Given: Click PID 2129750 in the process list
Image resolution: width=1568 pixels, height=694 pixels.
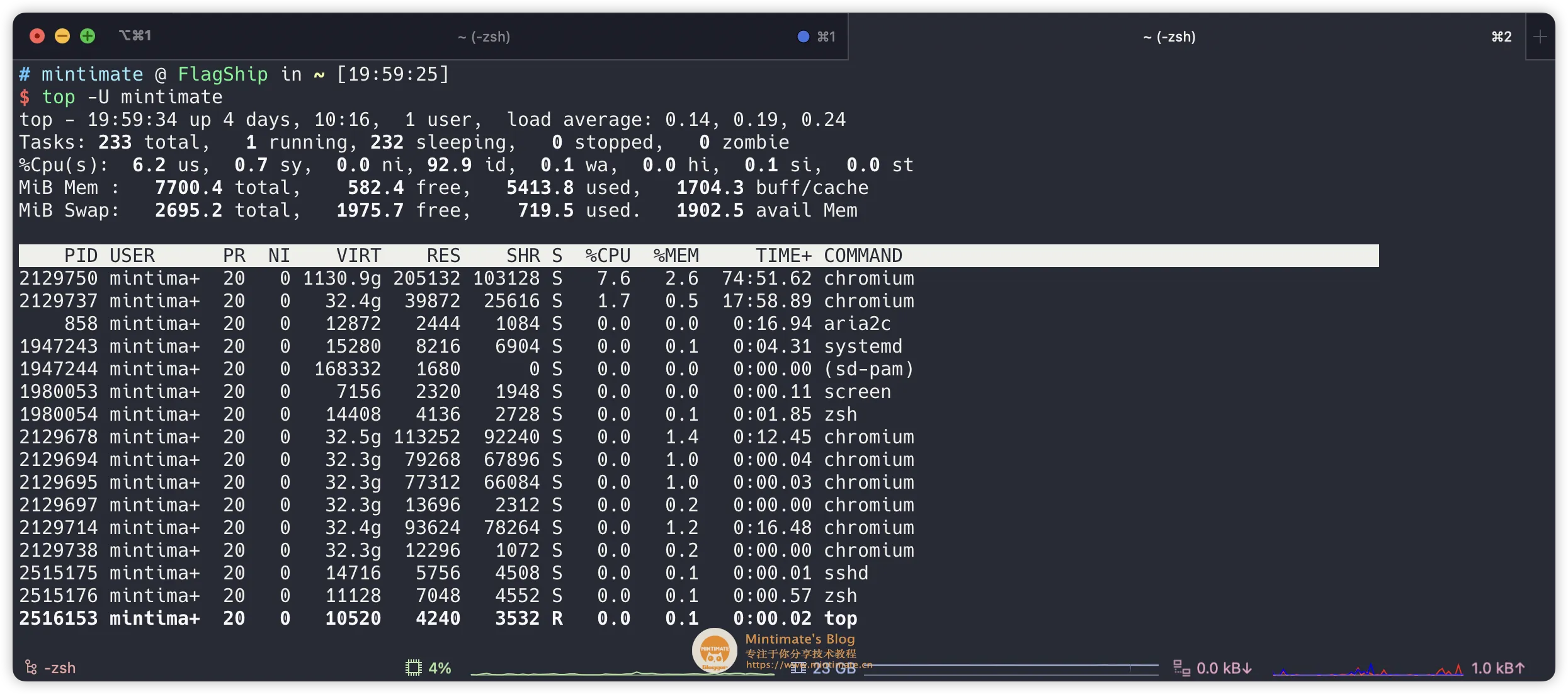Looking at the screenshot, I should [59, 278].
